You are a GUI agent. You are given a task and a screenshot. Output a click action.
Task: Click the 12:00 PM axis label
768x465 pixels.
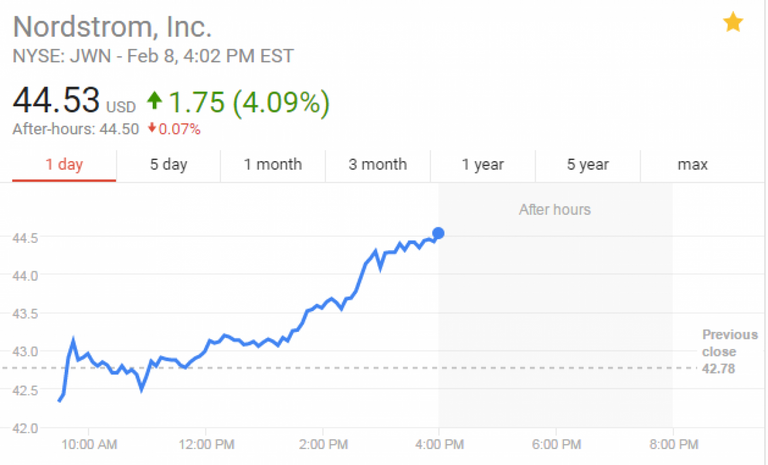point(205,443)
